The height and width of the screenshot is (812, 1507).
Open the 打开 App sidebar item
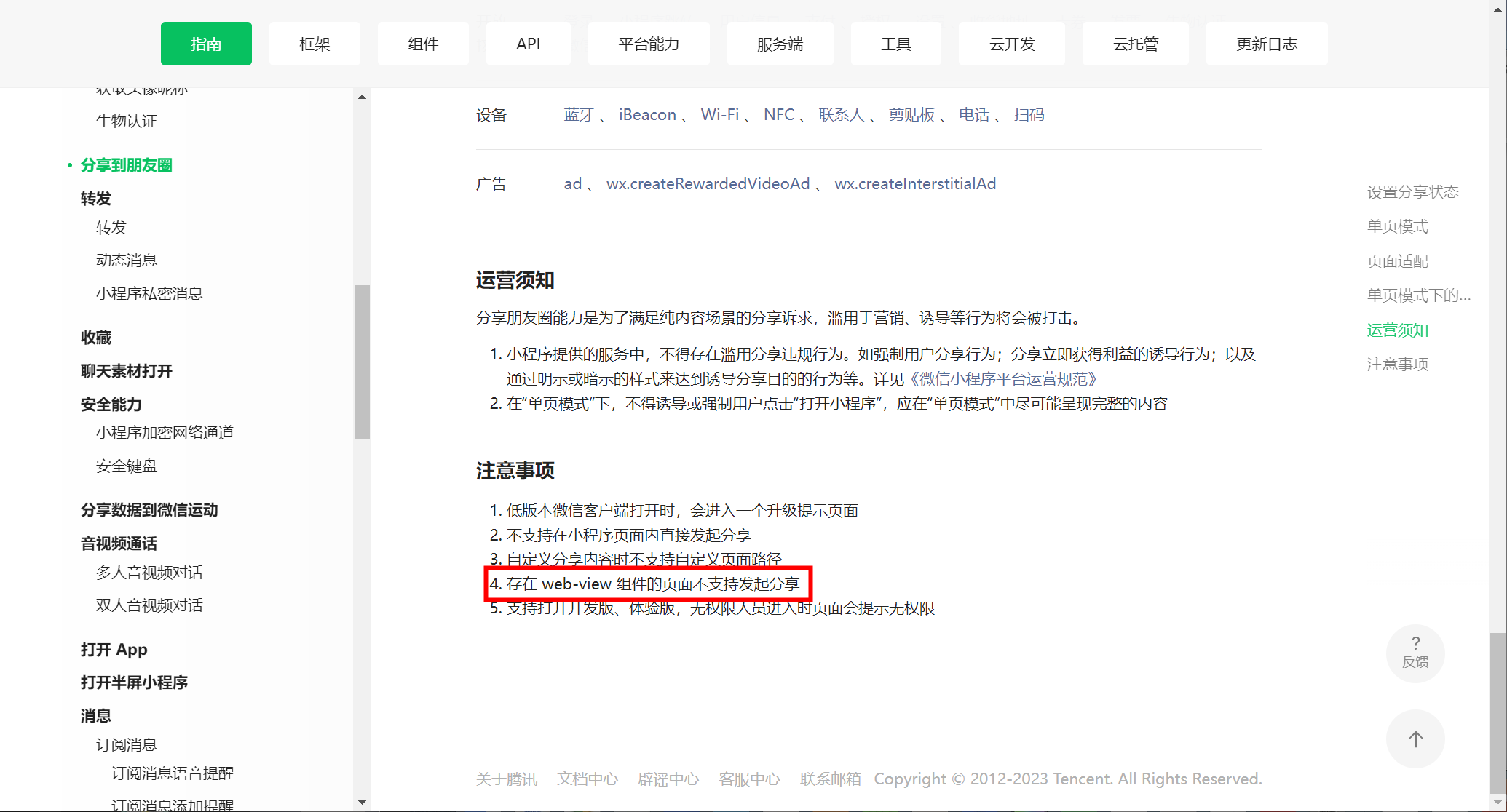[x=114, y=650]
